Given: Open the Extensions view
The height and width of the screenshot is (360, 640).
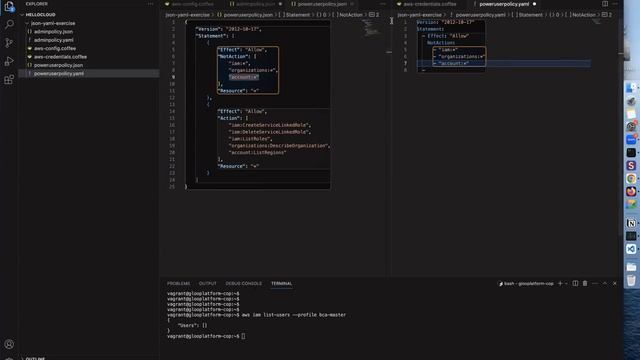Looking at the screenshot, I should pos(9,80).
